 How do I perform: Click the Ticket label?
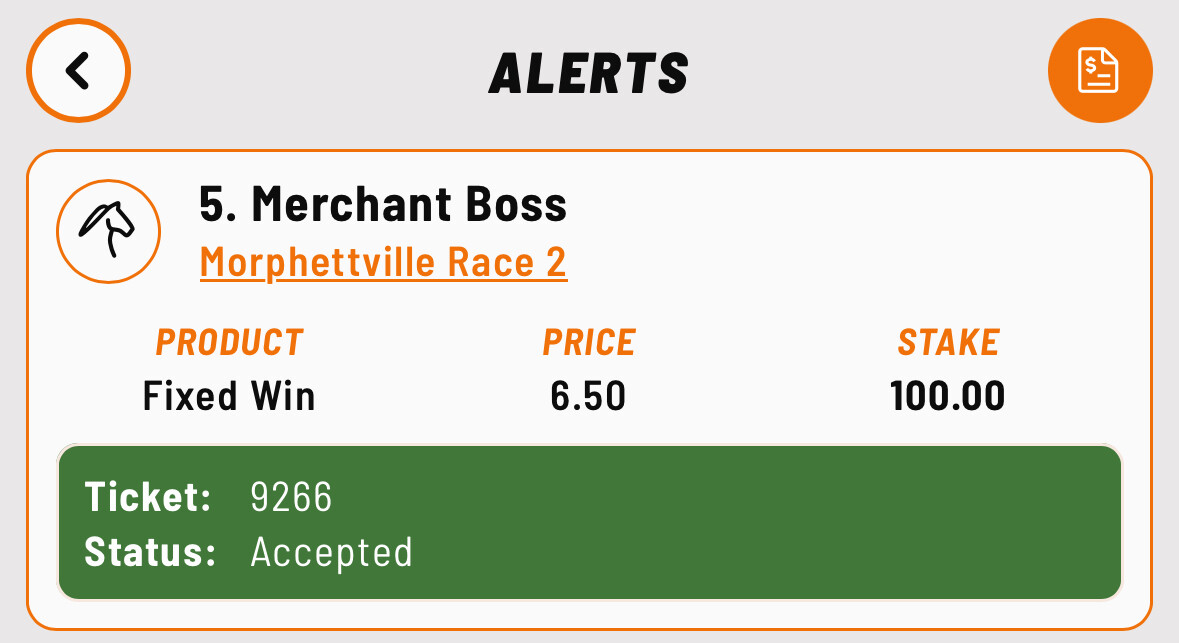[148, 497]
